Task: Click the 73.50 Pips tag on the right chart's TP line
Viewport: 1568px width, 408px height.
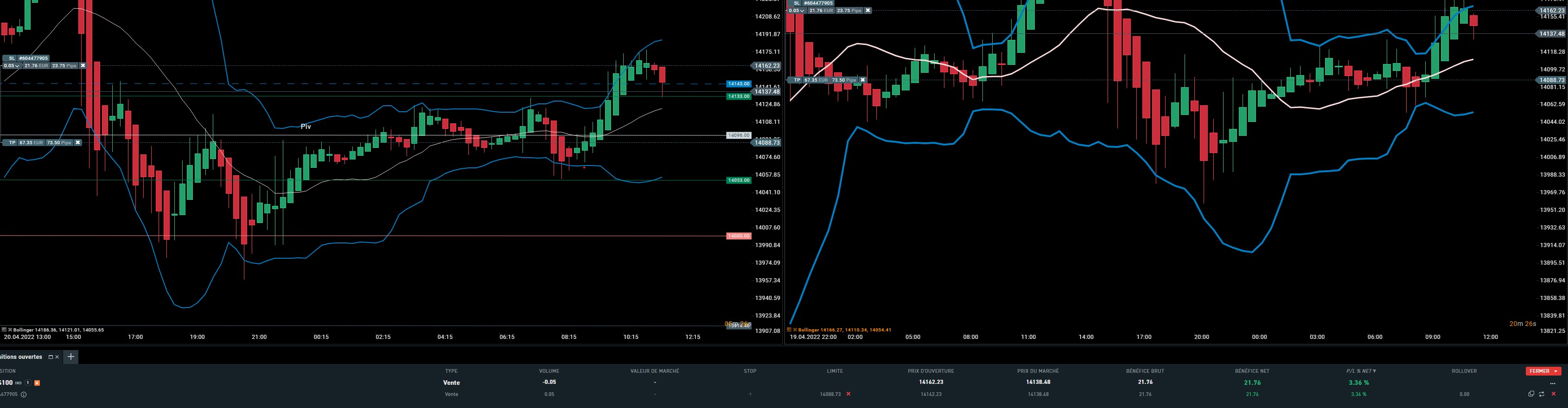Action: pyautogui.click(x=844, y=80)
